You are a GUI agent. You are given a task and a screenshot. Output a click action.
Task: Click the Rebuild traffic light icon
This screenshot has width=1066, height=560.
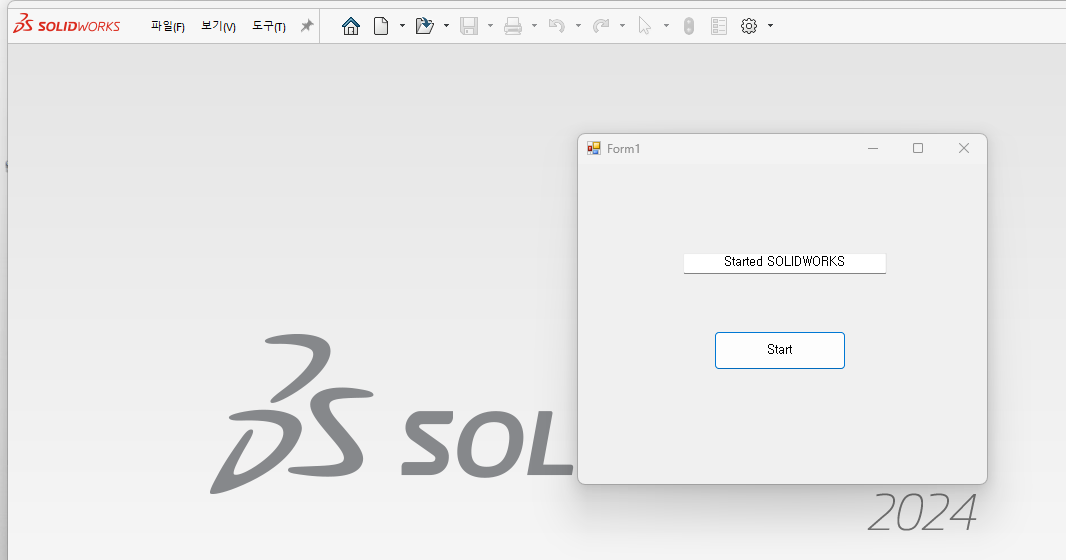click(689, 26)
